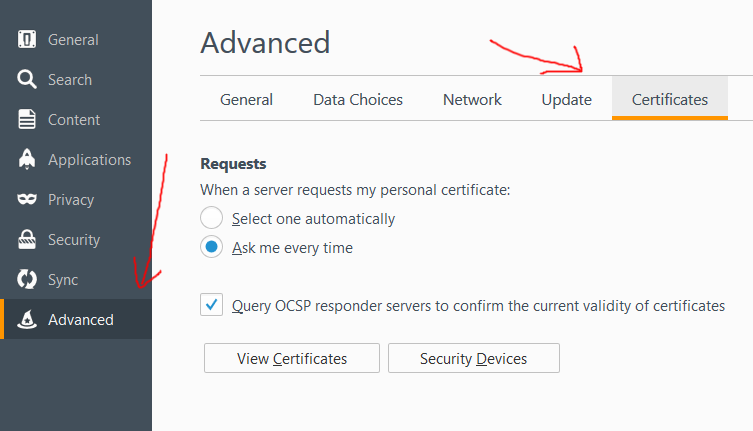Click the General switch icon in sidebar
The width and height of the screenshot is (753, 431).
tap(27, 39)
